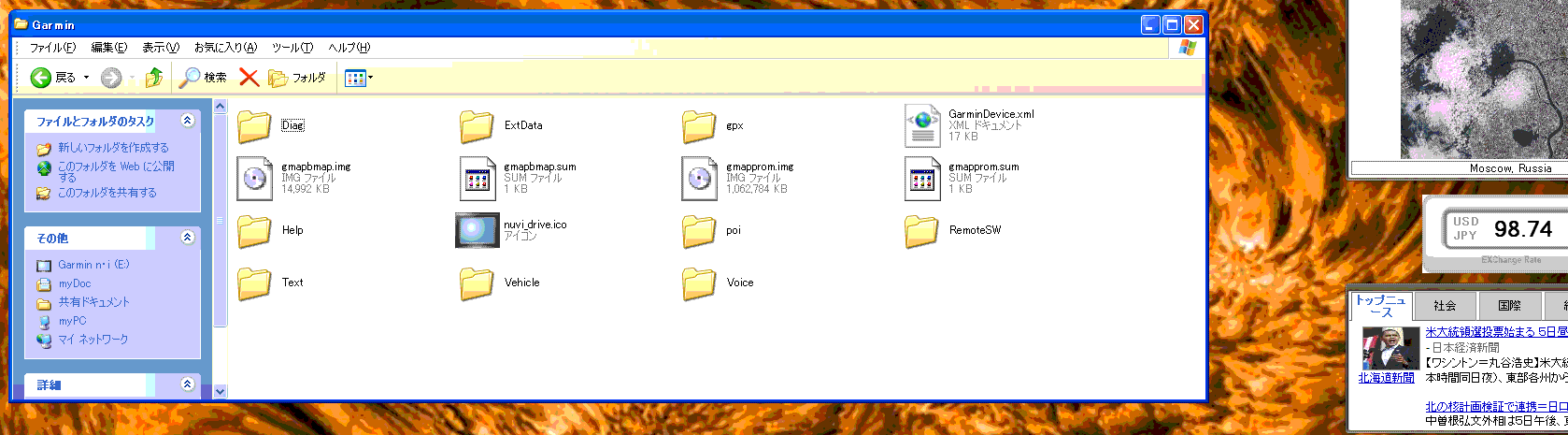Click task pane scrollbar down arrow
The image size is (1568, 435).
coord(221,392)
